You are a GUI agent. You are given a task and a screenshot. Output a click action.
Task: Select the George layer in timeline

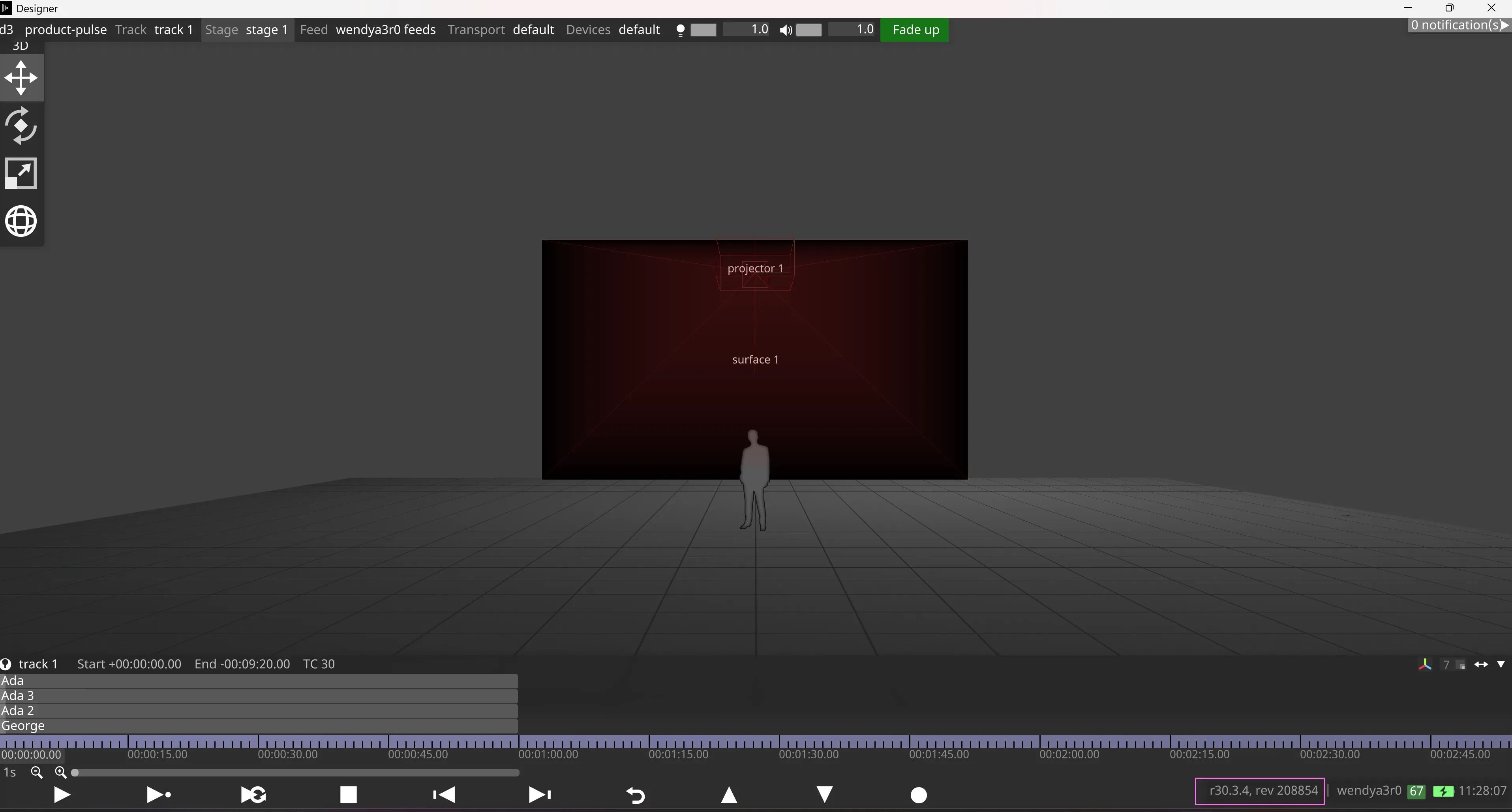[258, 726]
